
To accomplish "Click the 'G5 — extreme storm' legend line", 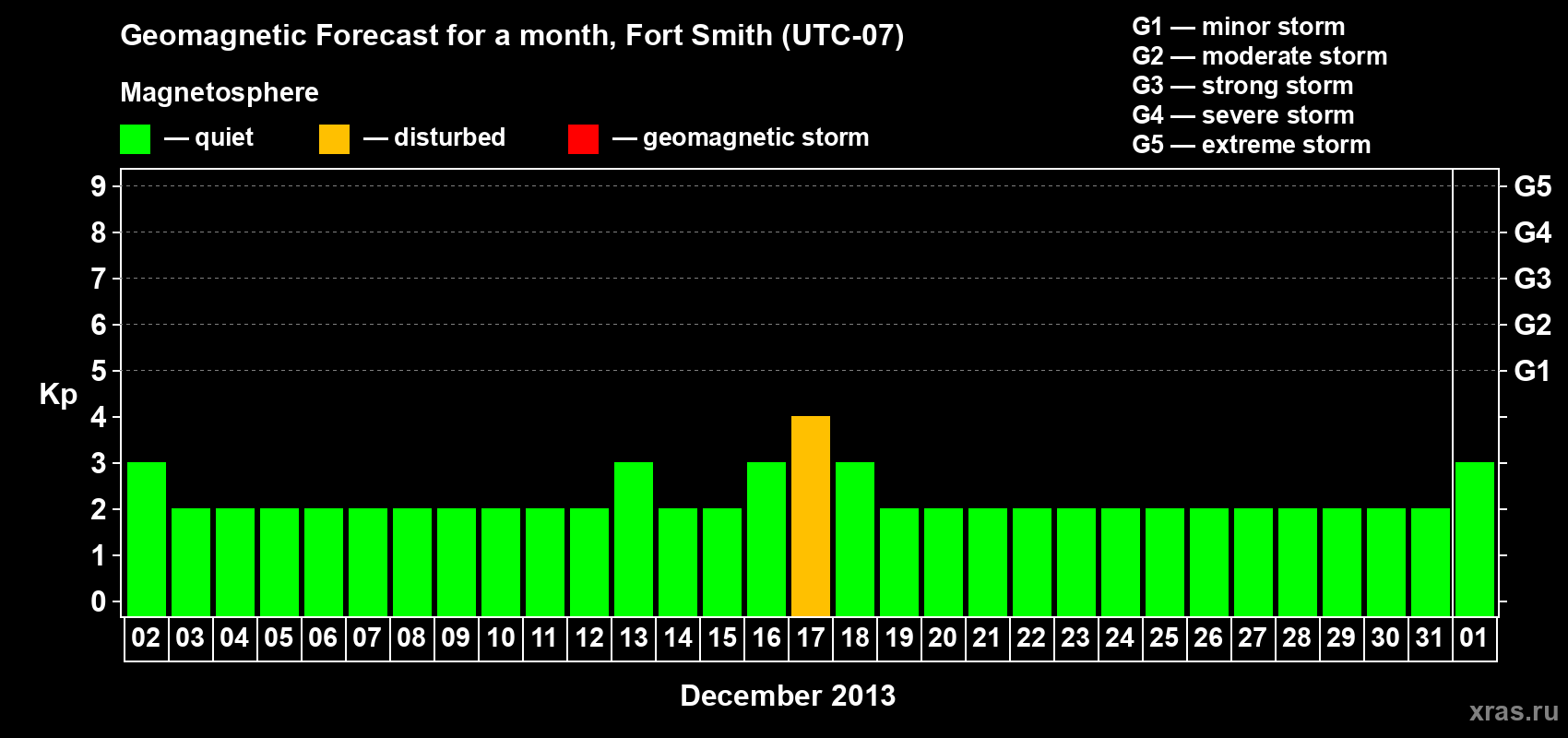I will tap(1252, 145).
